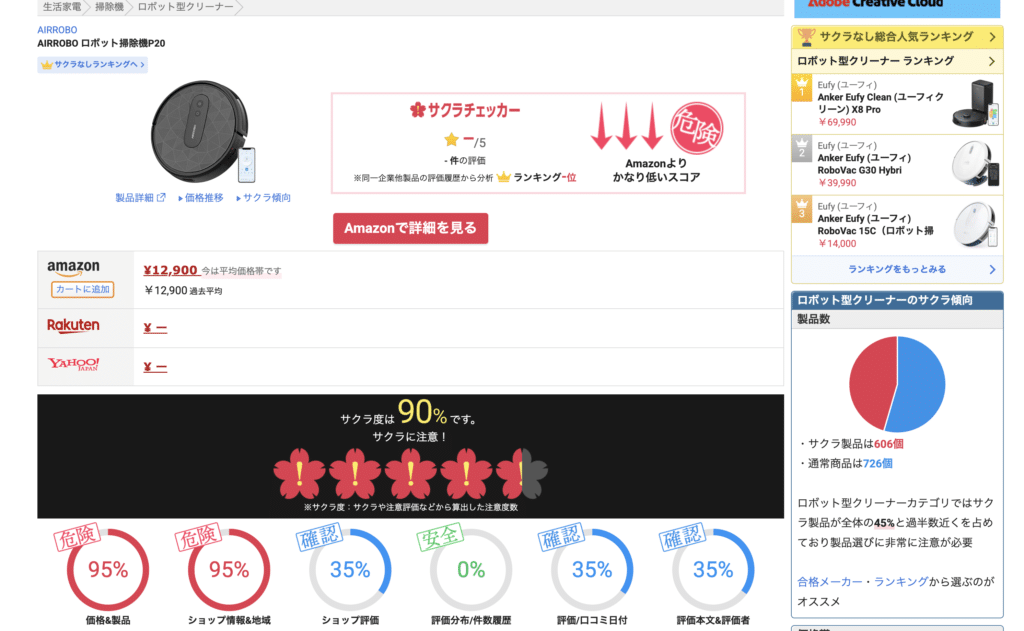Click the first red sakura warning flower
Image resolution: width=1024 pixels, height=631 pixels.
pos(299,474)
